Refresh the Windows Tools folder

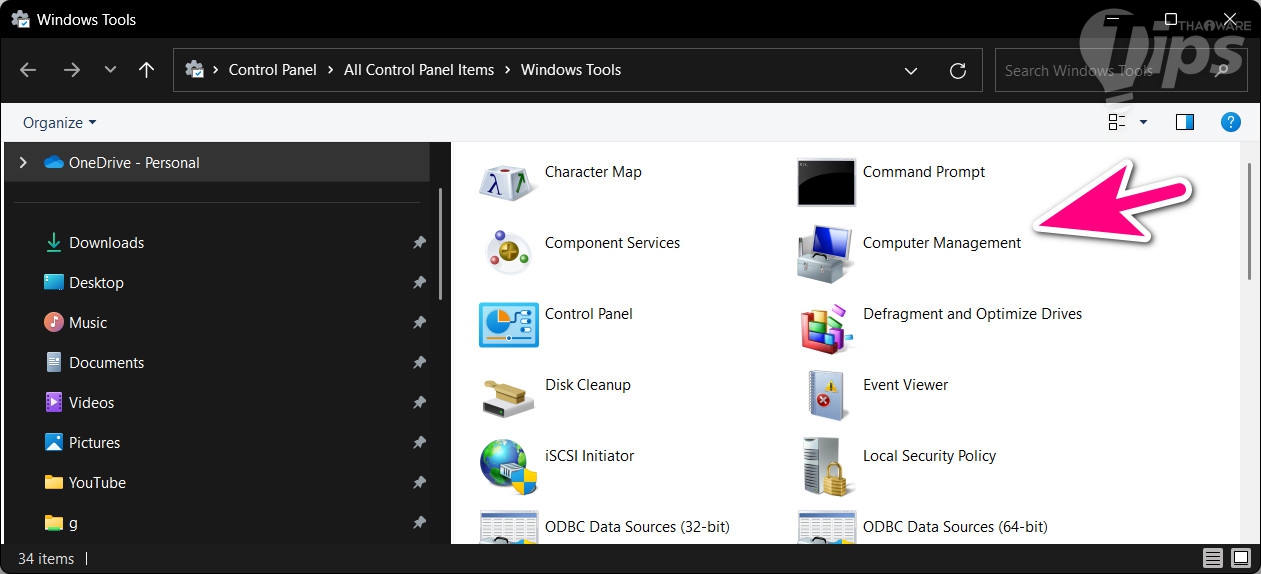957,71
